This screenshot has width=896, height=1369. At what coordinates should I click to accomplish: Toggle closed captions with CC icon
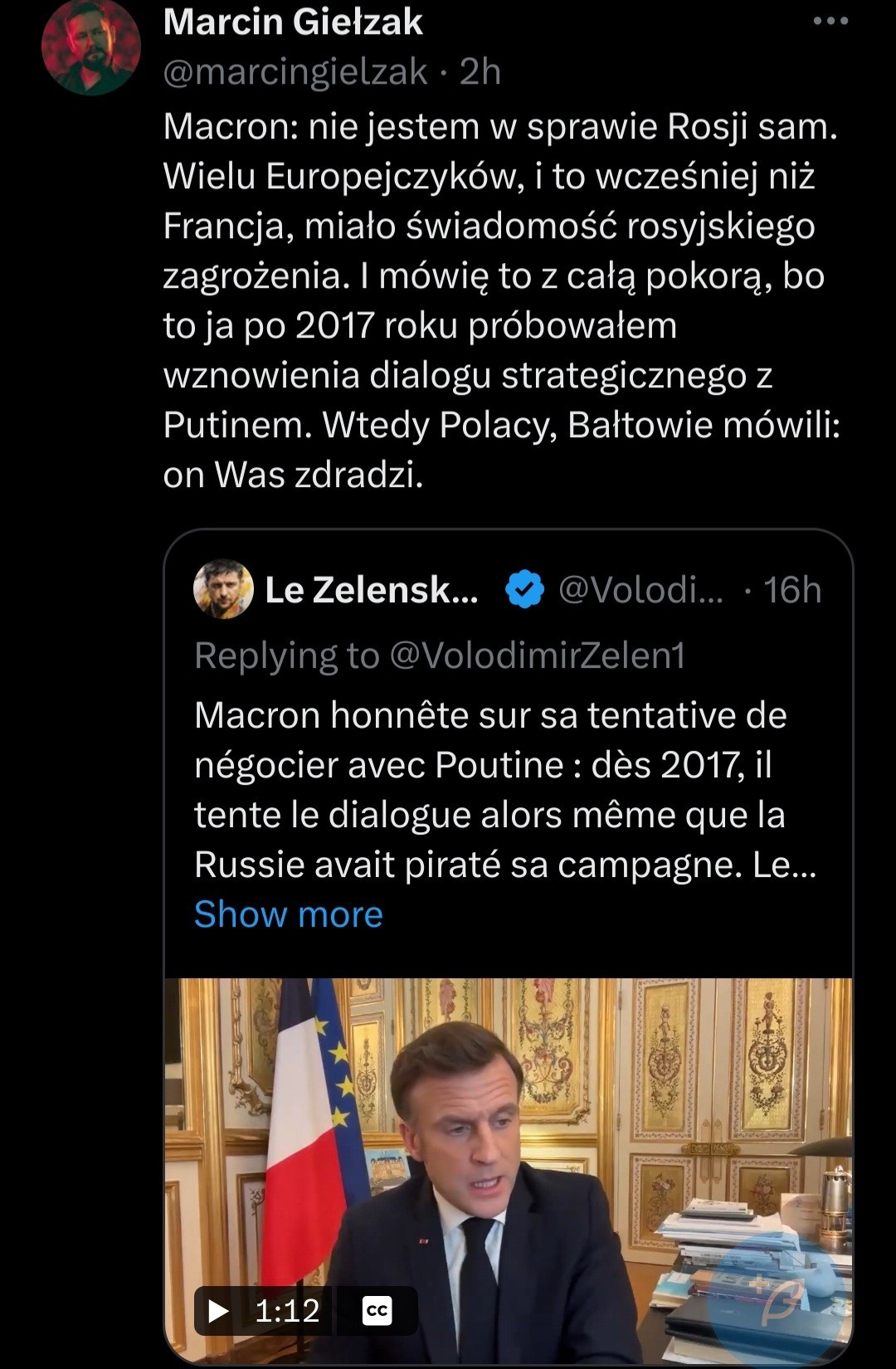point(377,1311)
